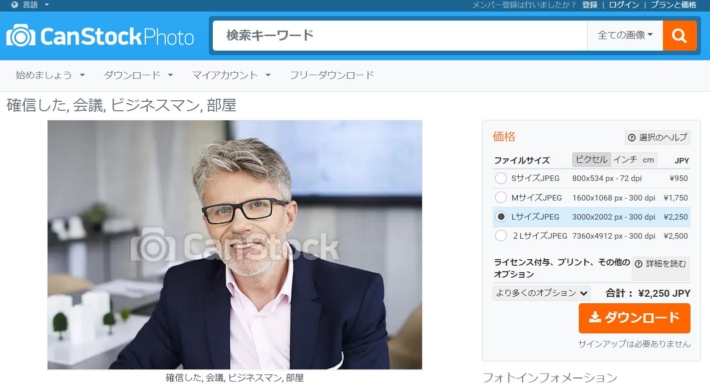
Task: Open the フリーダウンロード menu item
Action: [x=332, y=75]
